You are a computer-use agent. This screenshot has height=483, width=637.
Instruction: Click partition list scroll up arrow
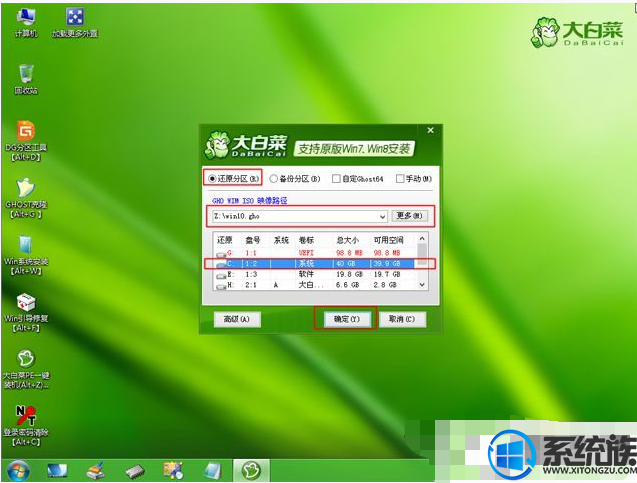(x=422, y=238)
